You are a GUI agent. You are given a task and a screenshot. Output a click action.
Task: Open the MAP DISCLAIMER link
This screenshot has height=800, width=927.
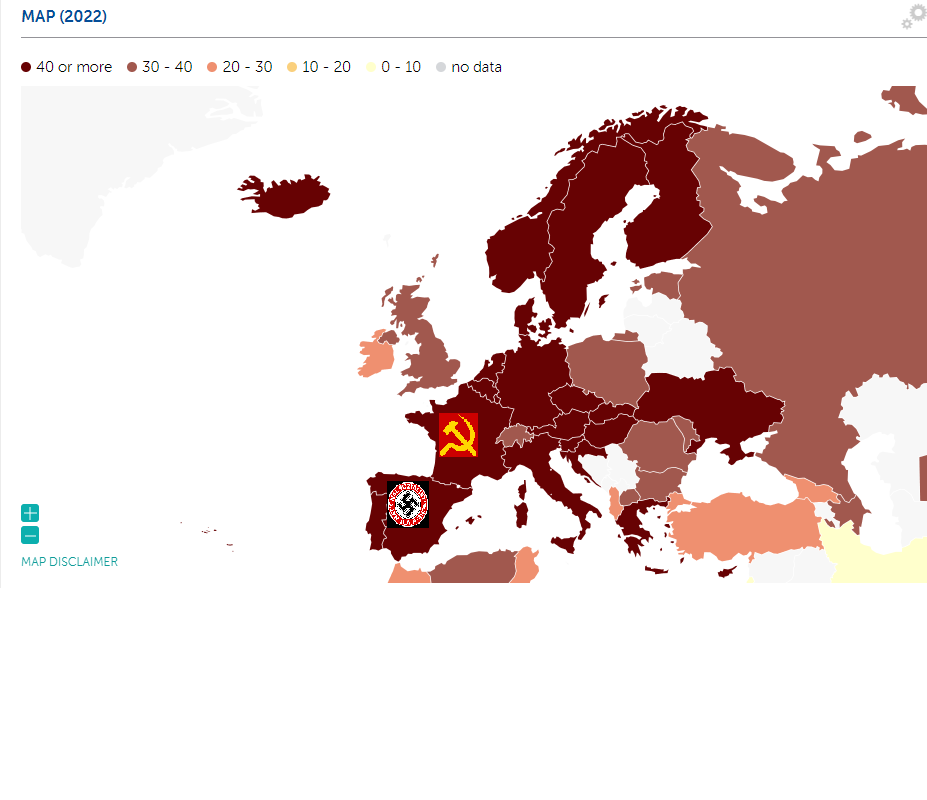[x=69, y=562]
